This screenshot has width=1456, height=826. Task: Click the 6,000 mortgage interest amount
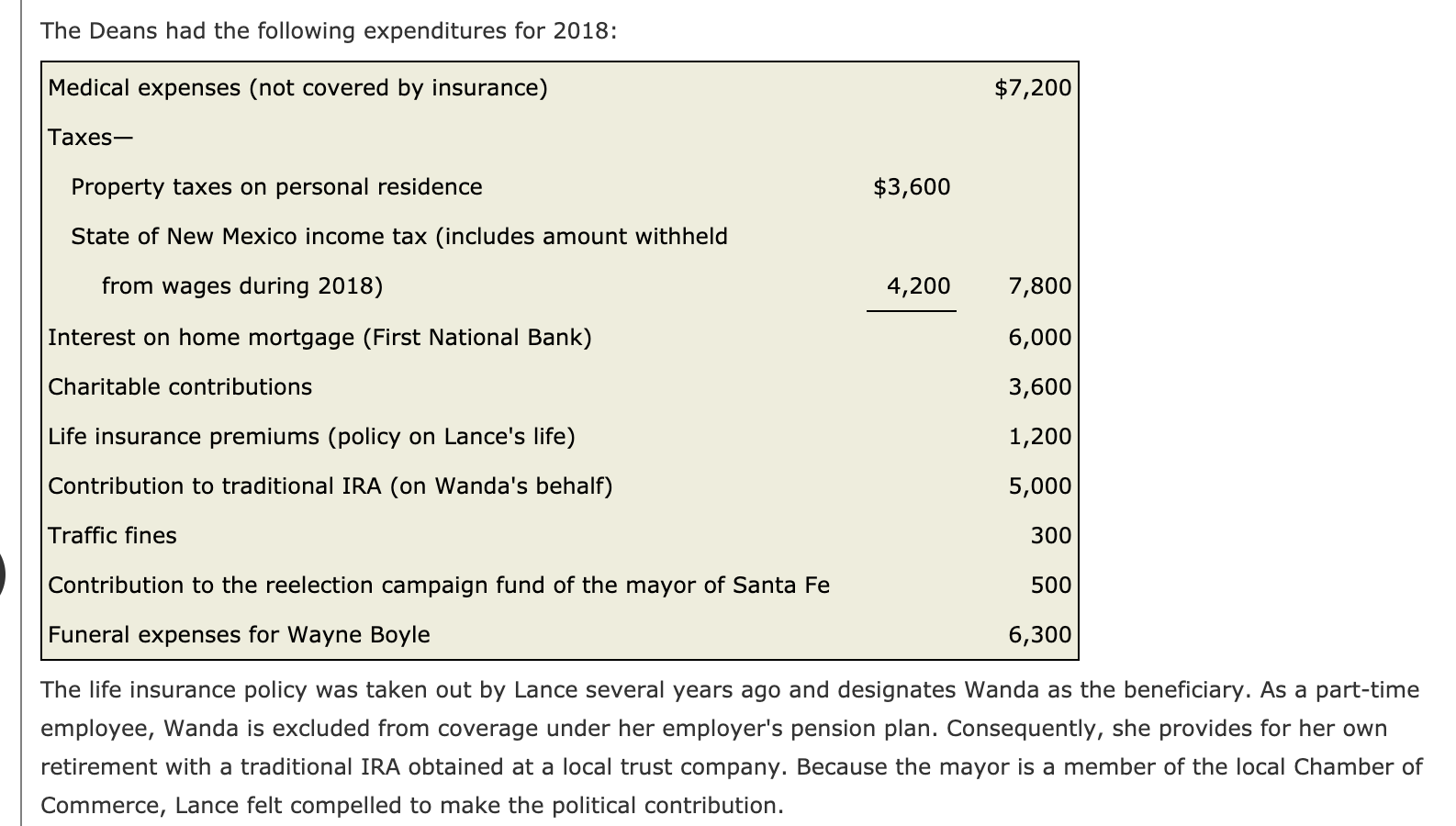(x=1039, y=338)
